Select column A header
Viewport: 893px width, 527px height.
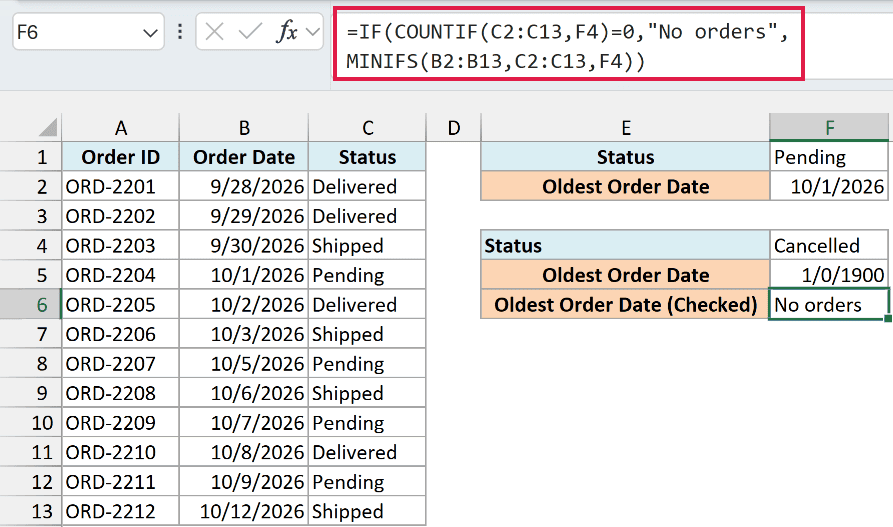coord(120,128)
